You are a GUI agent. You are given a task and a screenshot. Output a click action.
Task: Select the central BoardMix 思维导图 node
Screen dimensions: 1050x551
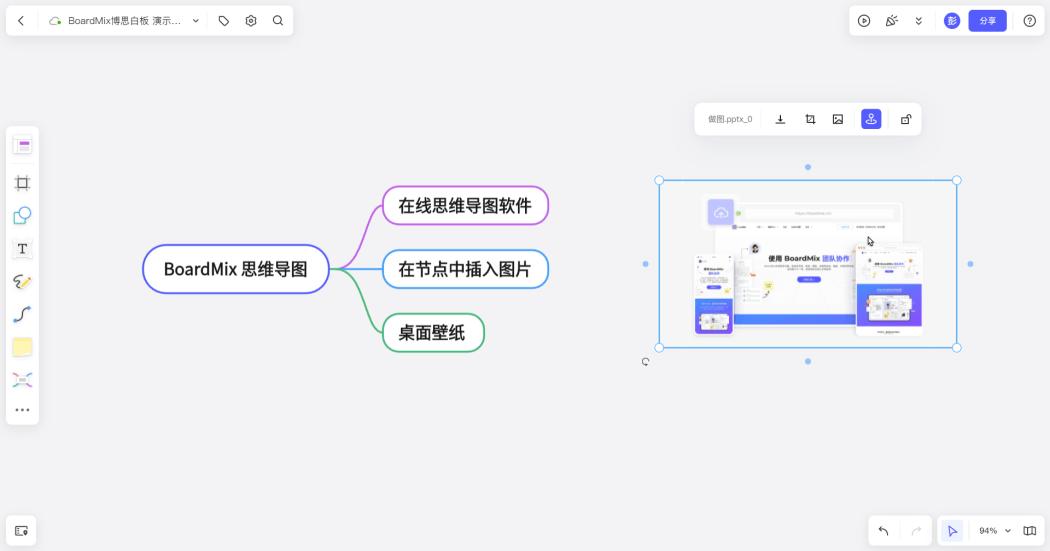(236, 269)
